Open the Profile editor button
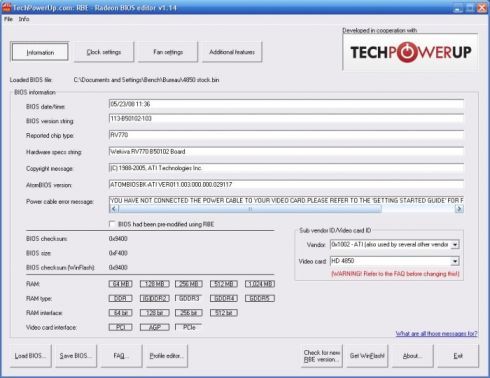Image resolution: width=490 pixels, height=378 pixels. [167, 356]
